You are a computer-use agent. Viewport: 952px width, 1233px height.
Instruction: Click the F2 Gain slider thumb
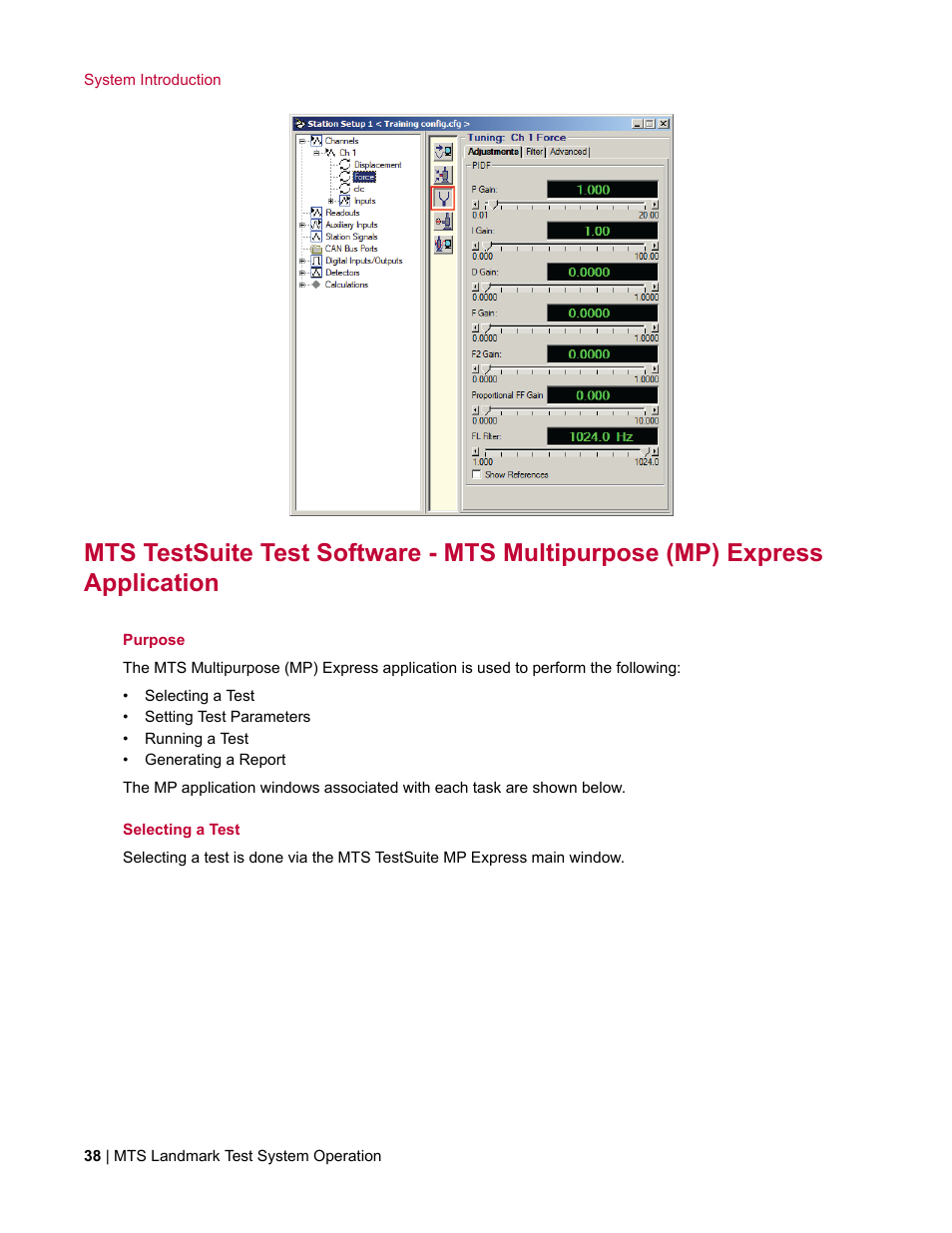pos(488,369)
